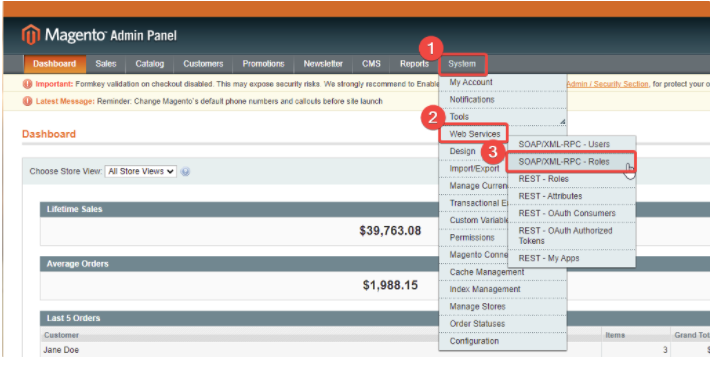Click the store view help icon
The image size is (714, 369).
point(185,172)
